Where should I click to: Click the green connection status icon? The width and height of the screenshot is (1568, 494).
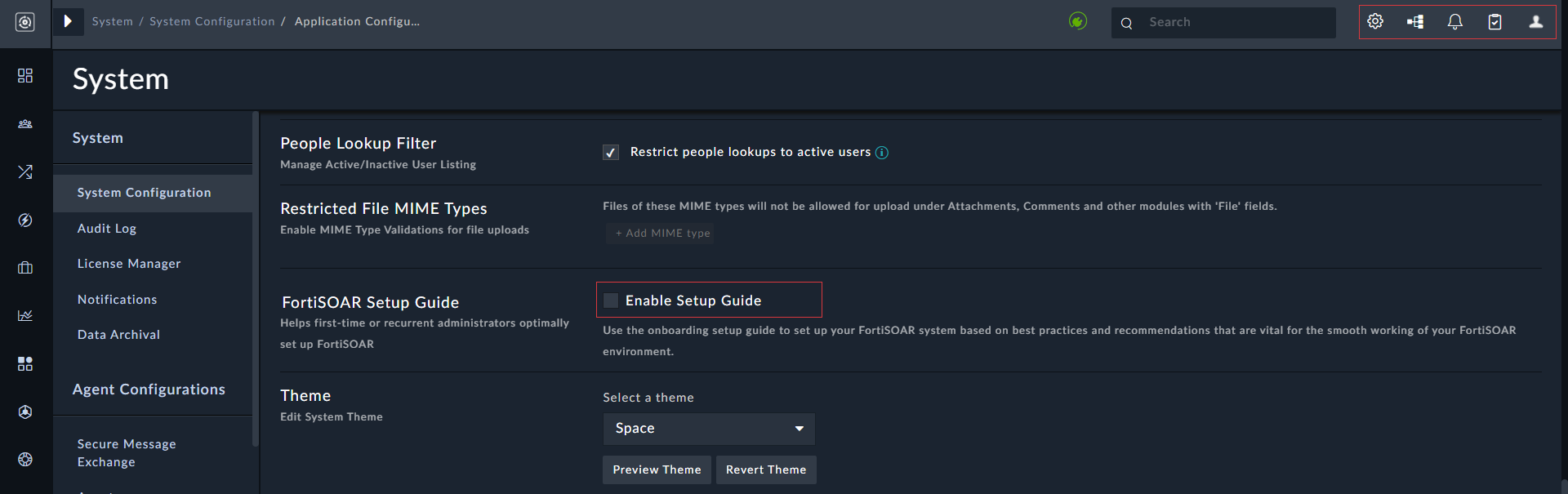pos(1078,21)
